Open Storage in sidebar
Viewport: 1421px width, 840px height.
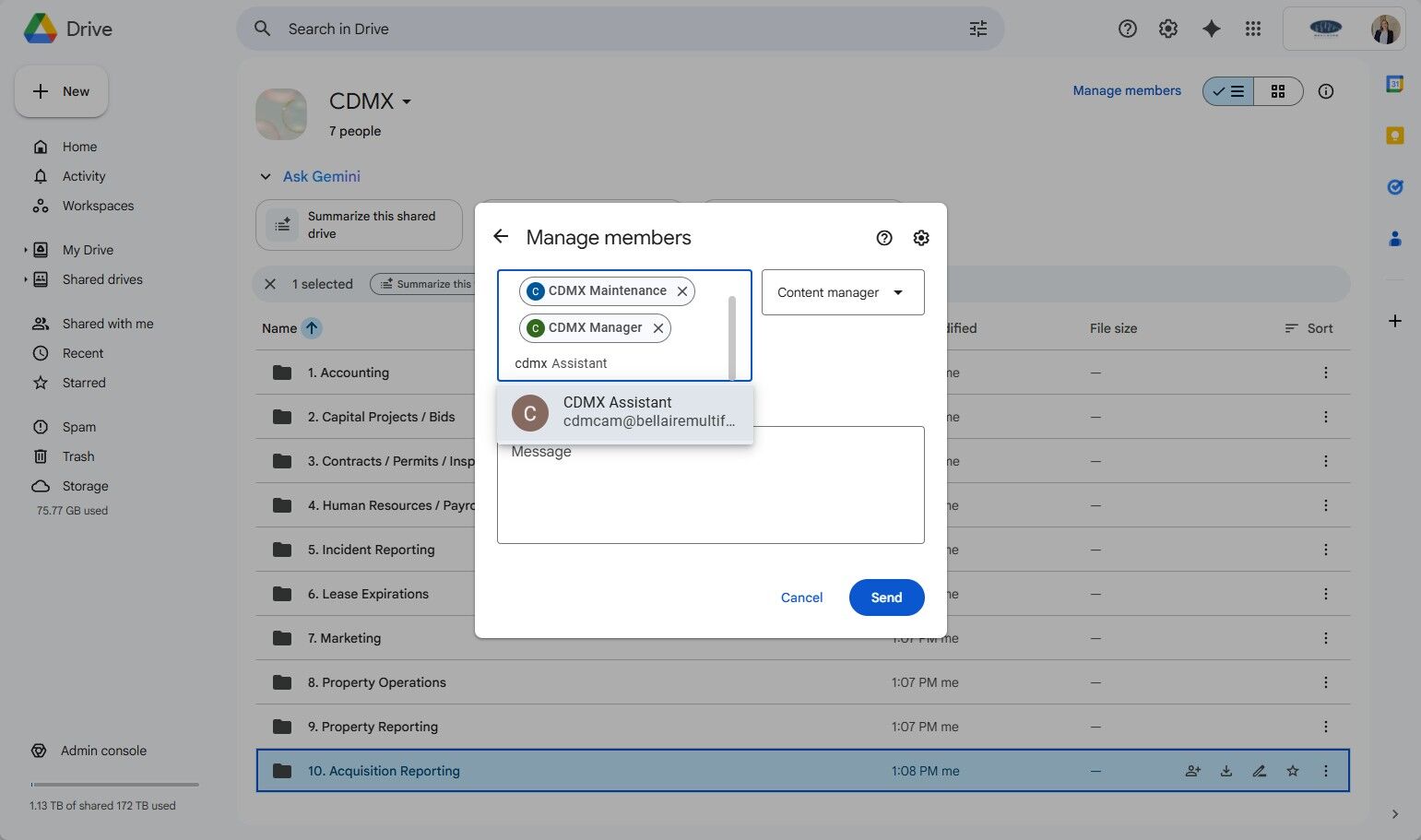point(86,486)
